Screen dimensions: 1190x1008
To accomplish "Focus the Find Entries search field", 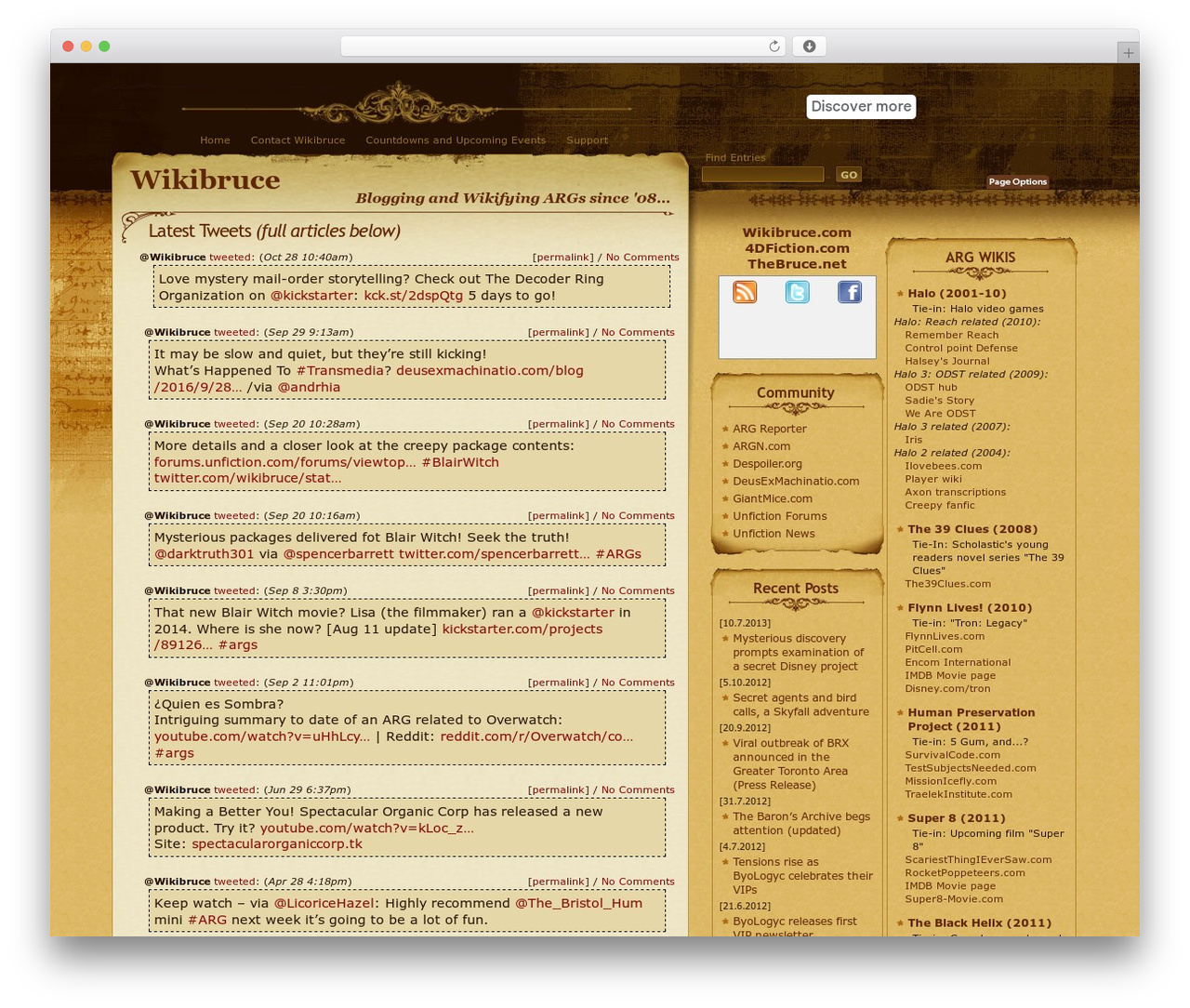I will click(x=763, y=175).
